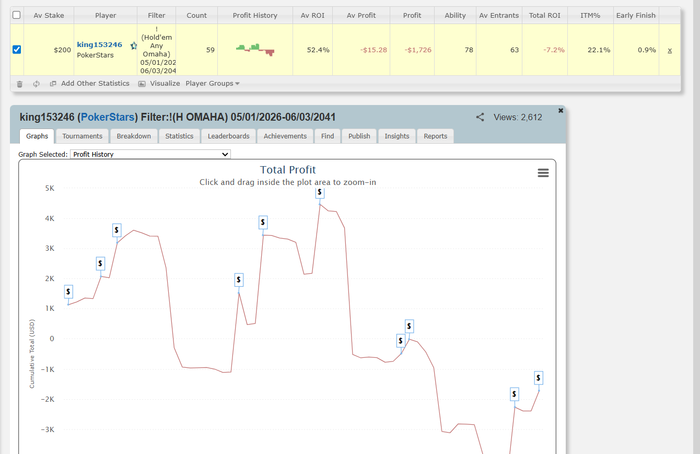Viewport: 700px width, 454px height.
Task: Click the Profit History sparkline thumbnail
Action: coord(255,50)
